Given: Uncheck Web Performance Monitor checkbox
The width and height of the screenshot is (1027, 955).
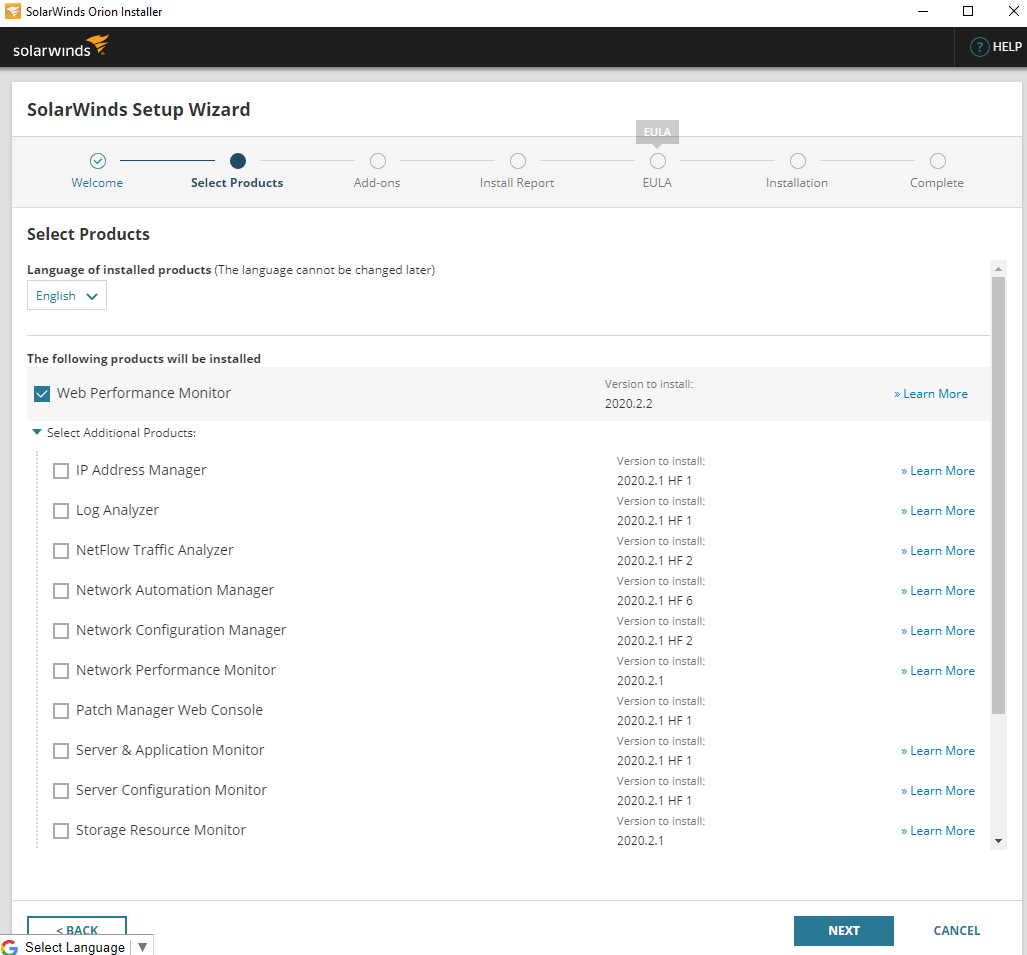Looking at the screenshot, I should [42, 394].
